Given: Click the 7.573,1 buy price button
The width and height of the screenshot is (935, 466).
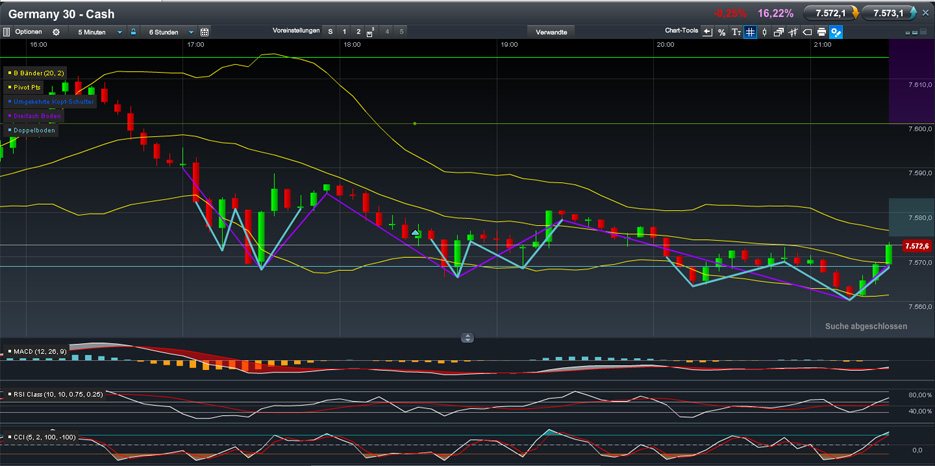Looking at the screenshot, I should [888, 13].
